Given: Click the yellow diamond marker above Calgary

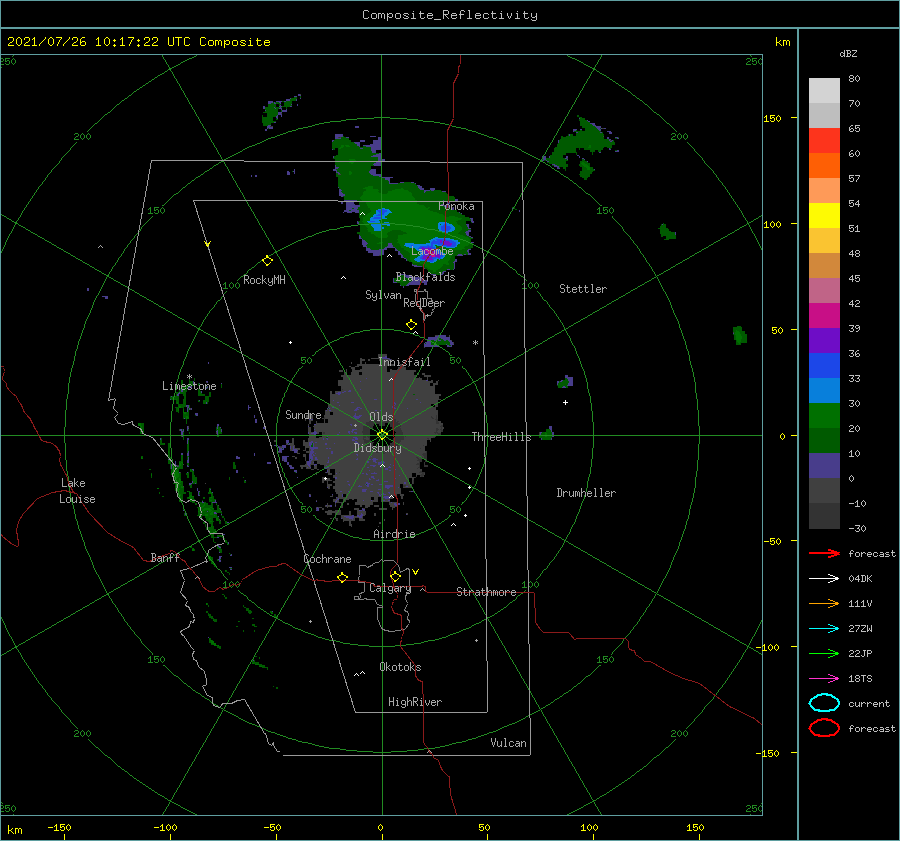Looking at the screenshot, I should (395, 576).
